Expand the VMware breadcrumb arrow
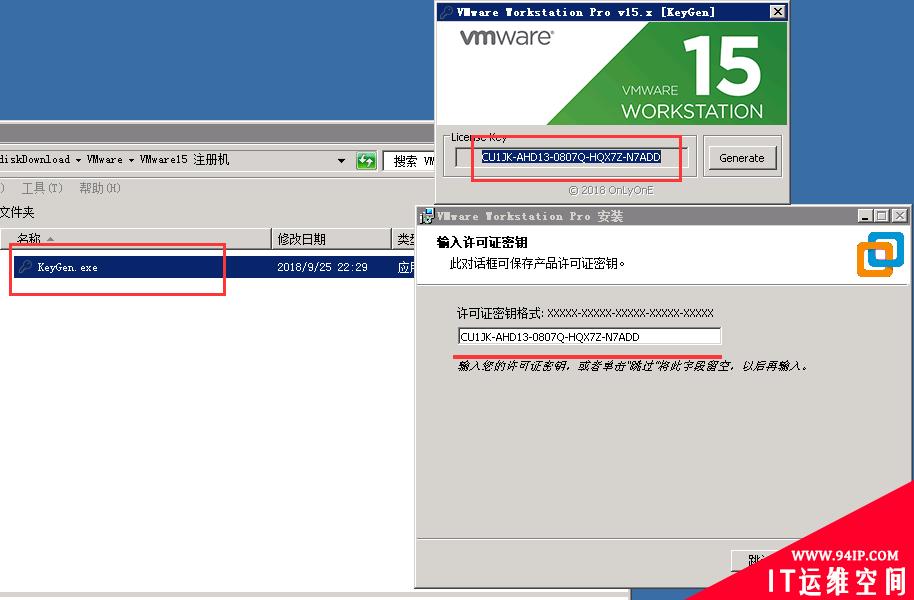Screen dimensions: 914x600 131,160
